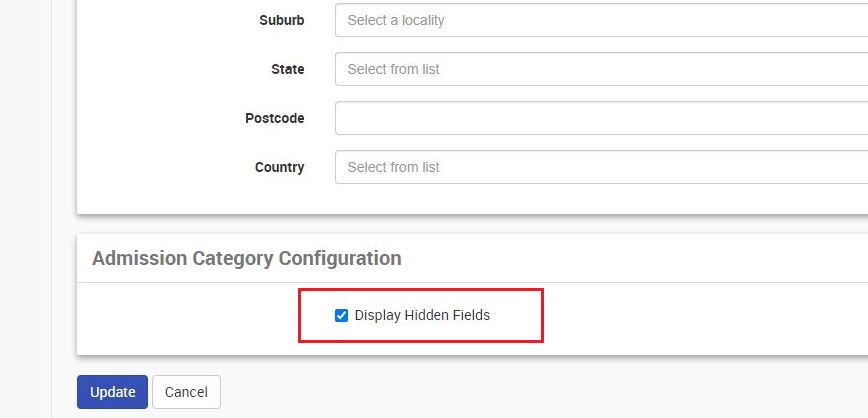The height and width of the screenshot is (418, 868).
Task: Click the Postcode field label
Action: 275,118
